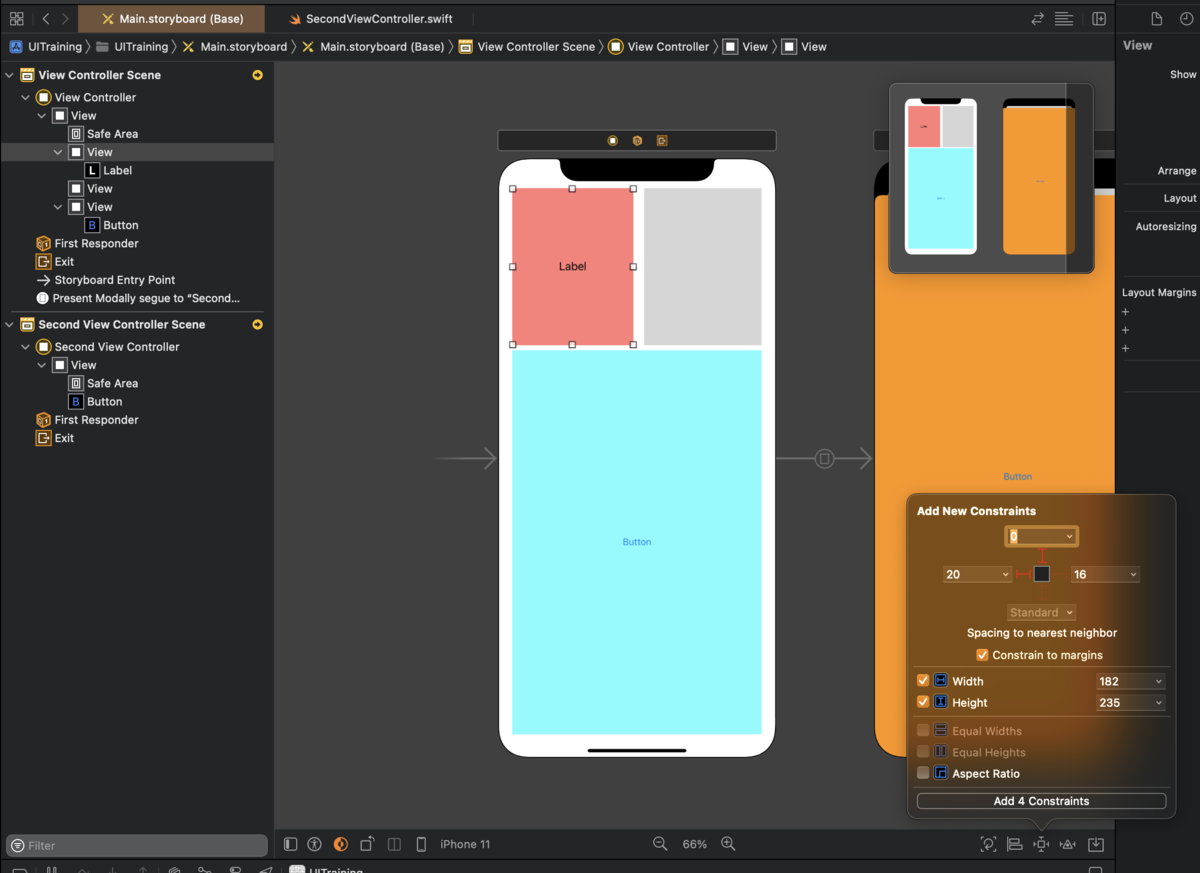Select View Controller in jump bar path
The image size is (1200, 873).
click(x=659, y=47)
